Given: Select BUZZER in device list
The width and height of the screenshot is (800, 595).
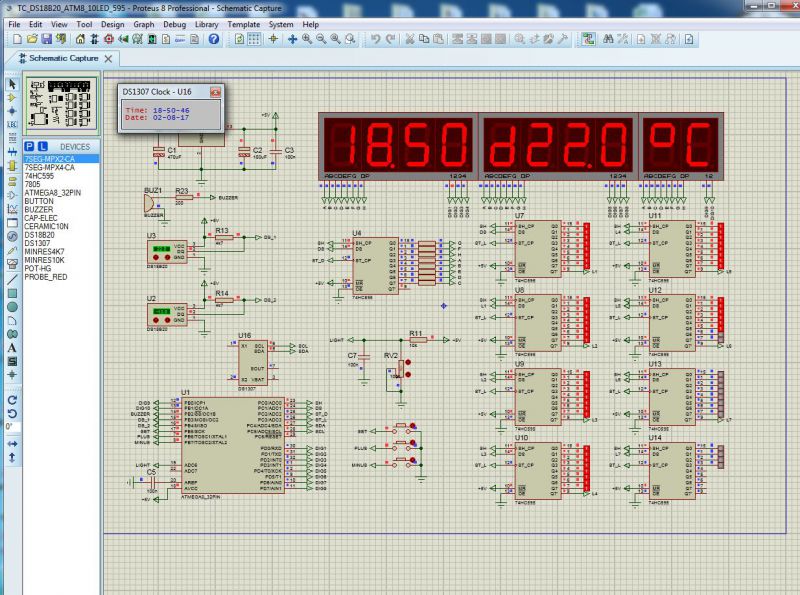Looking at the screenshot, I should (61, 210).
